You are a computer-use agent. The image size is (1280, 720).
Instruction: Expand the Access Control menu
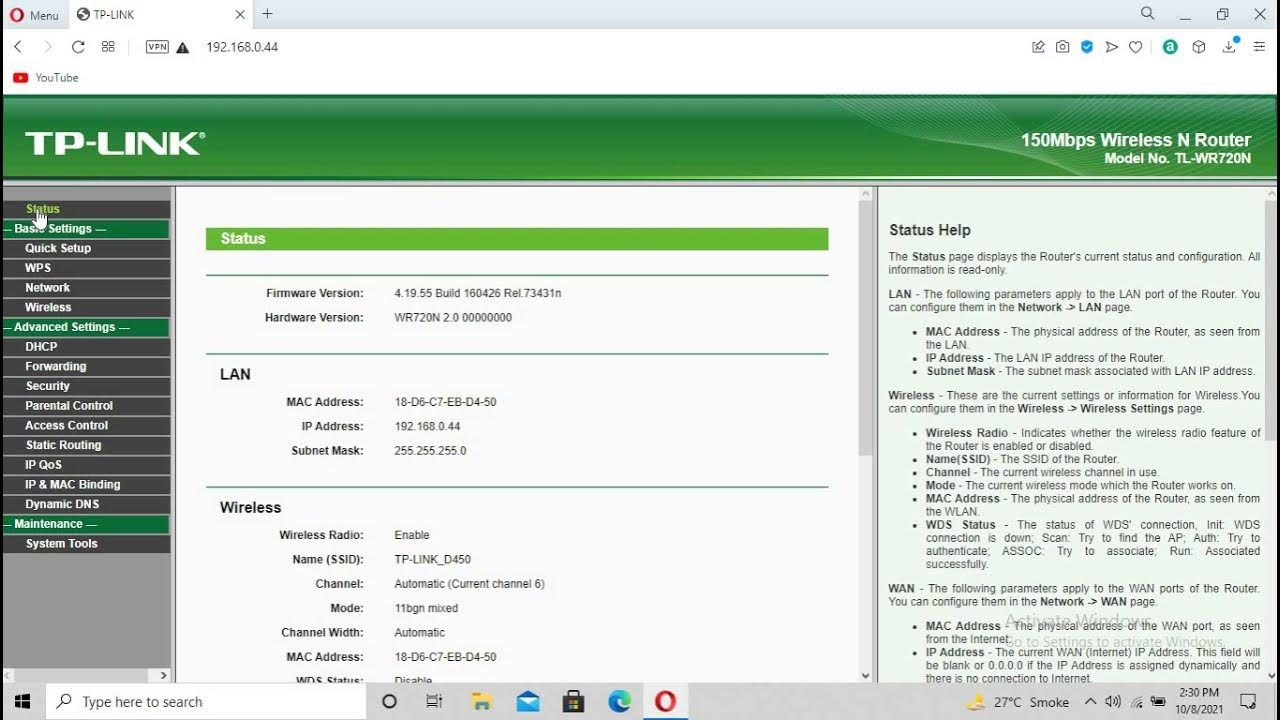coord(67,426)
